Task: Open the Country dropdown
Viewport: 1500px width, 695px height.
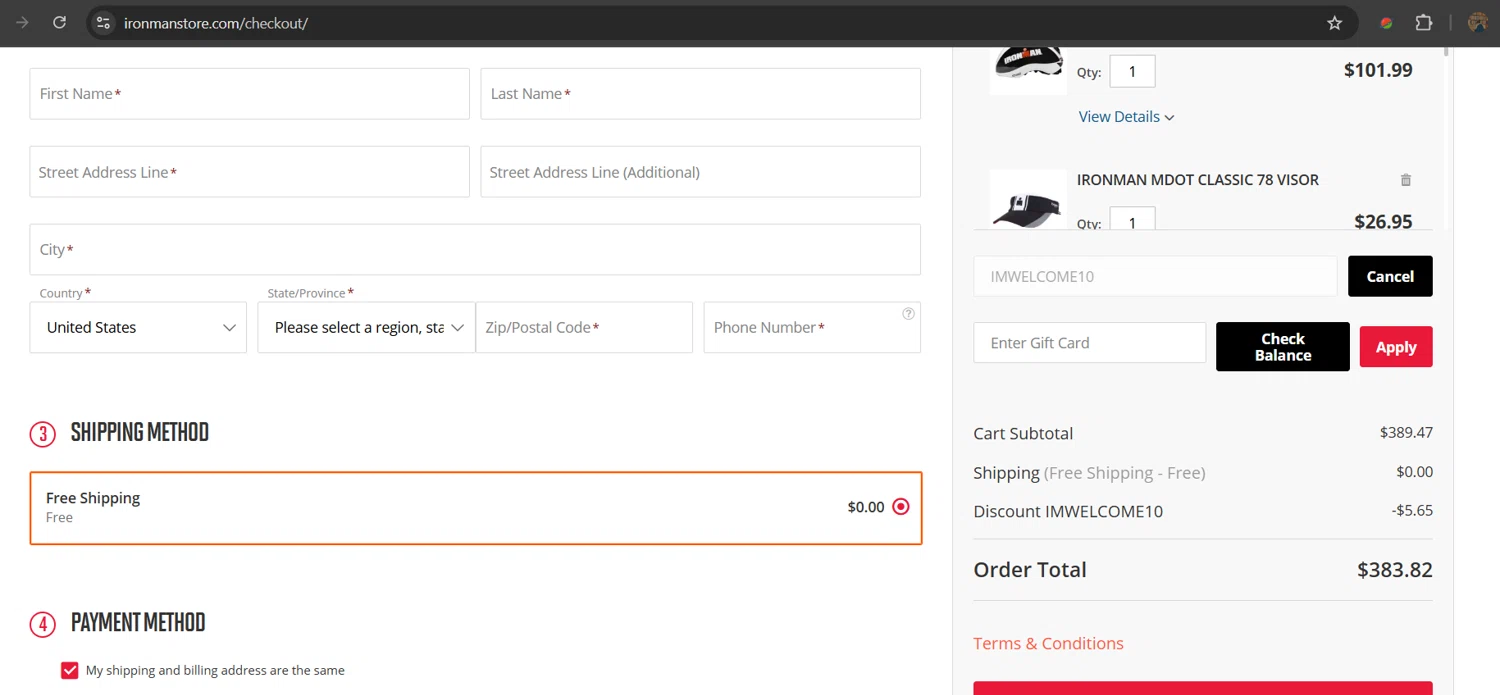Action: point(138,327)
